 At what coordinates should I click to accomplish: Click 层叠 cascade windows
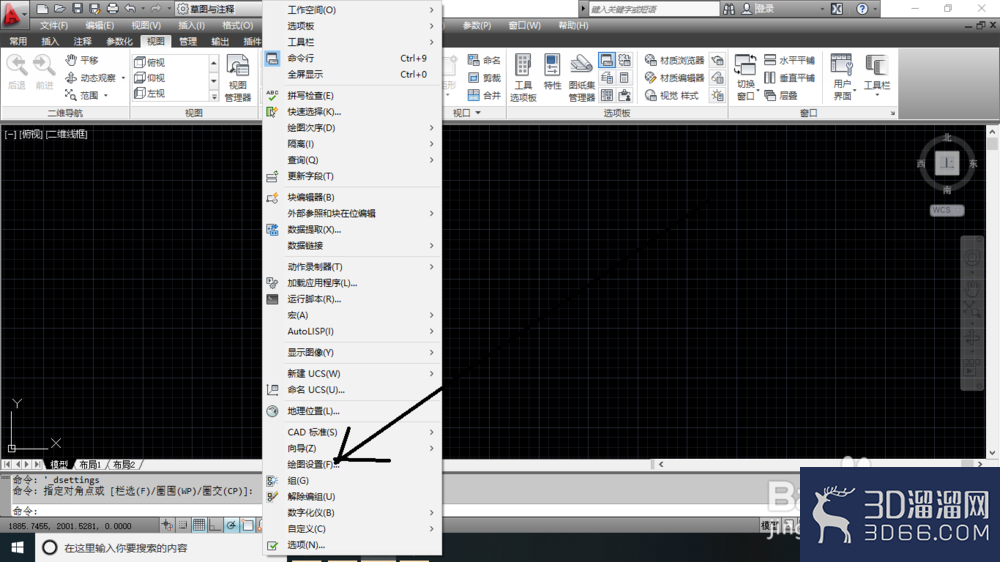[781, 96]
